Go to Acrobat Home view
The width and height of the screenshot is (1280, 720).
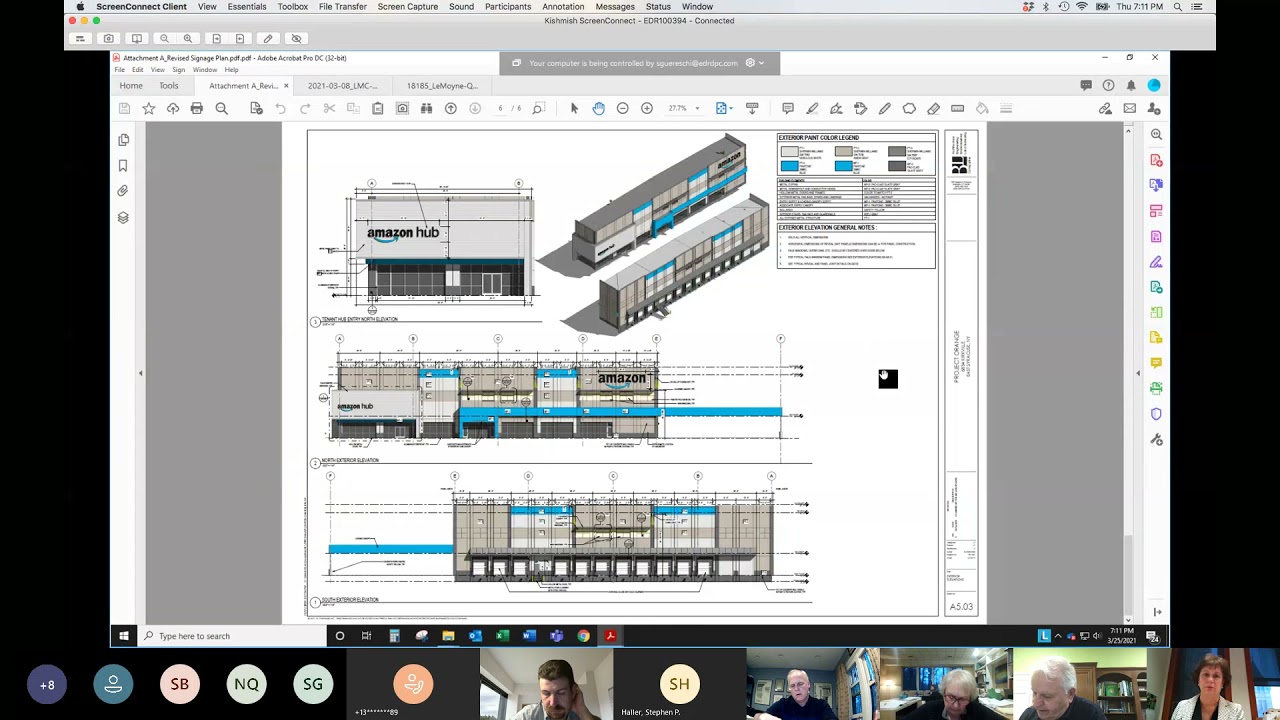click(x=131, y=86)
